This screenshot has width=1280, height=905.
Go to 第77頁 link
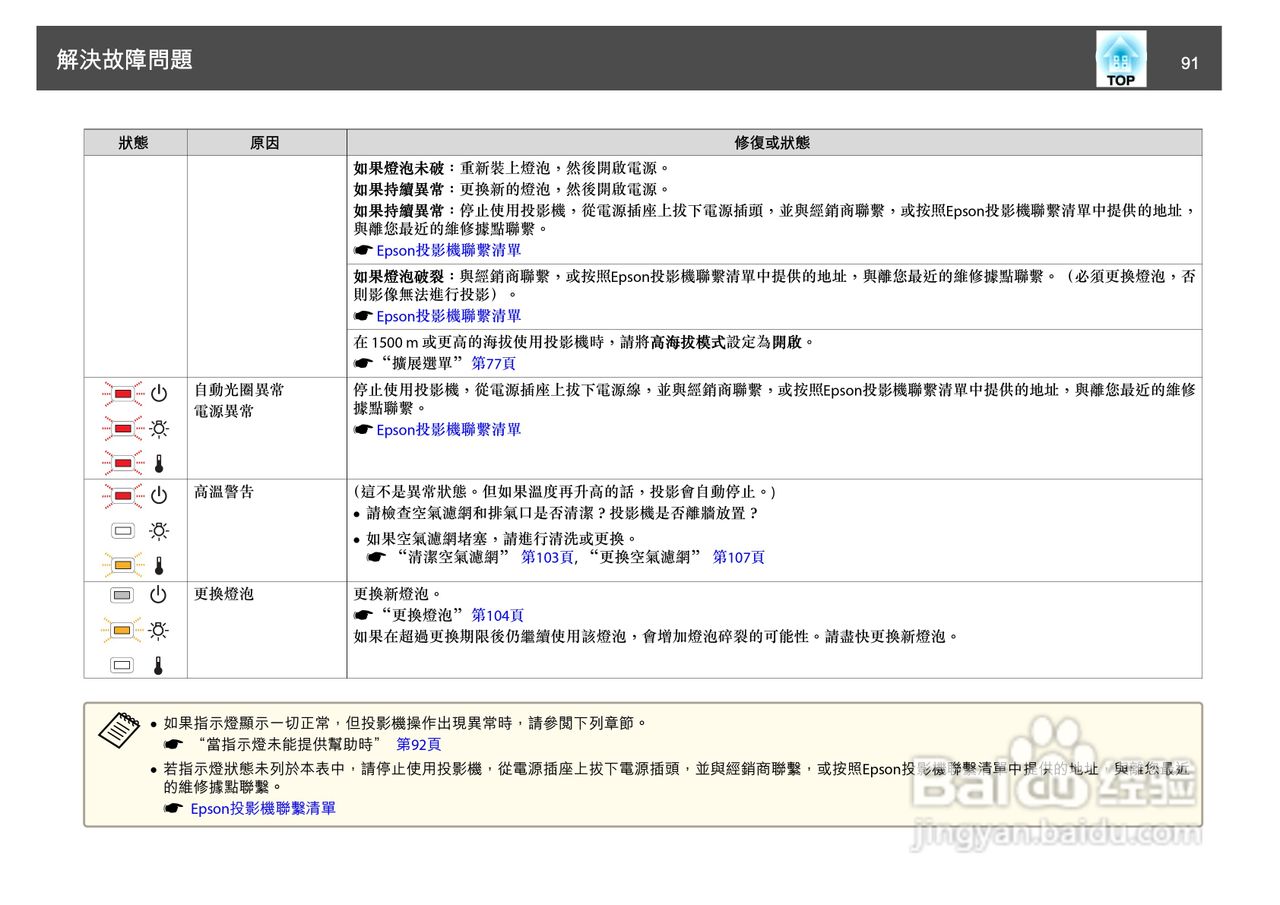[x=493, y=364]
